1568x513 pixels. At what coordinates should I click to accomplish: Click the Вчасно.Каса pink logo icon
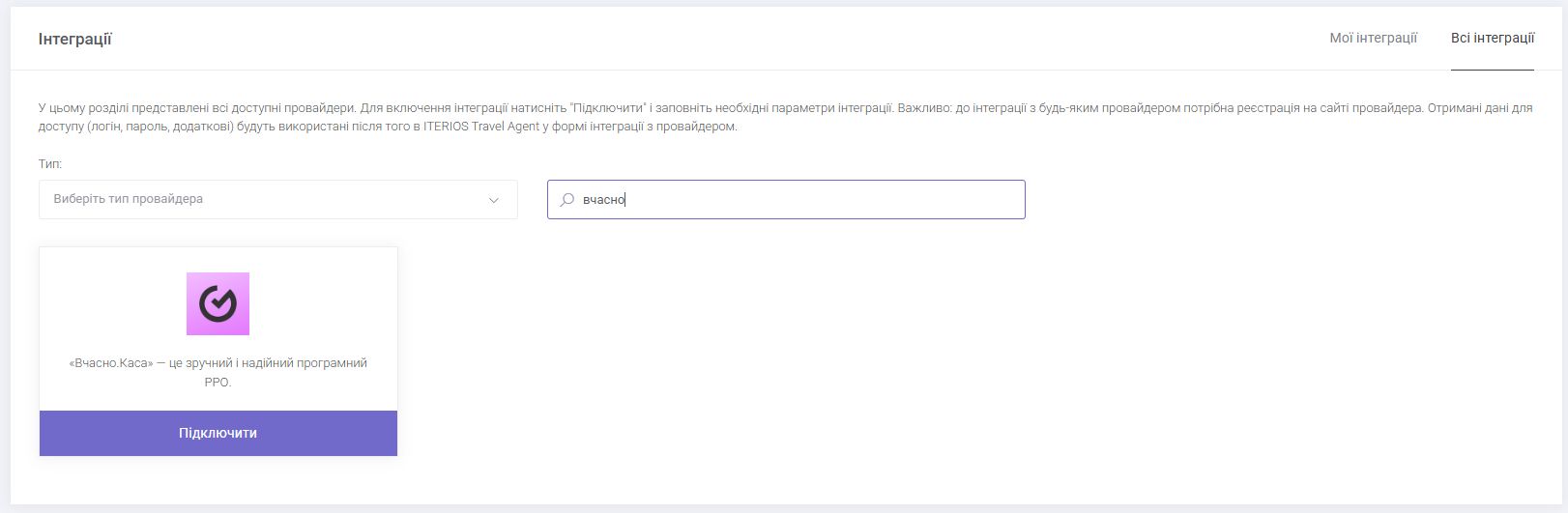pyautogui.click(x=218, y=303)
